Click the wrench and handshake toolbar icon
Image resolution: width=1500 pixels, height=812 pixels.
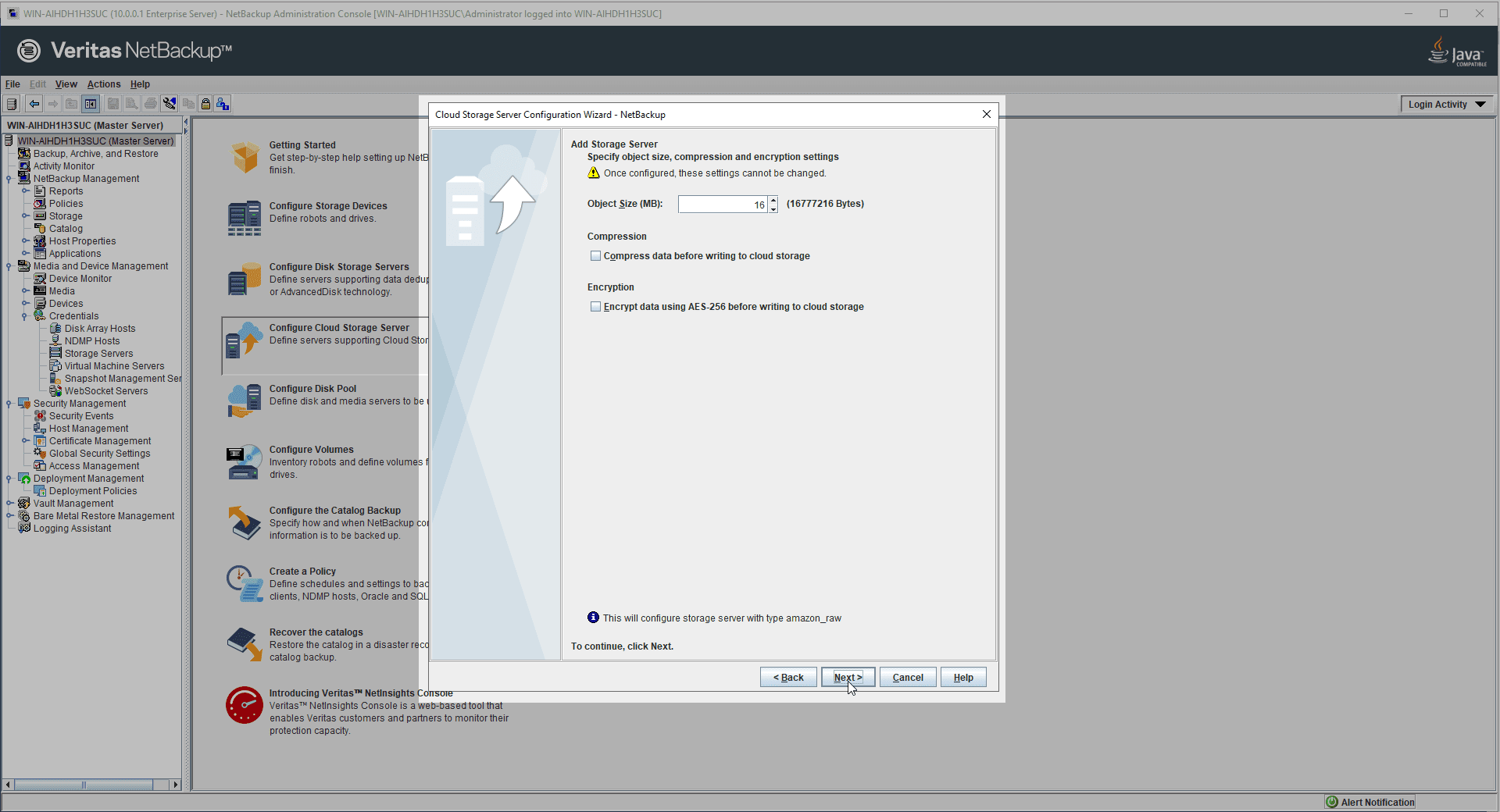[170, 104]
